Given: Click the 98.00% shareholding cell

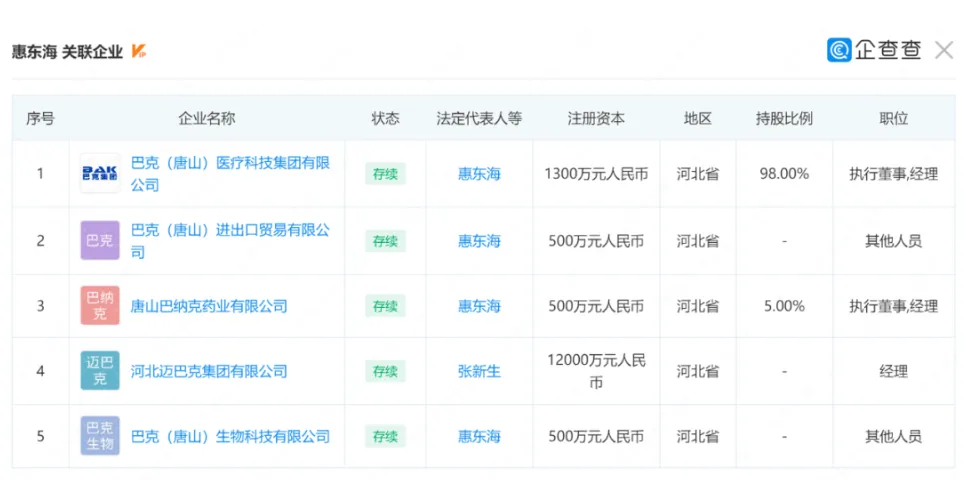Looking at the screenshot, I should tap(784, 174).
